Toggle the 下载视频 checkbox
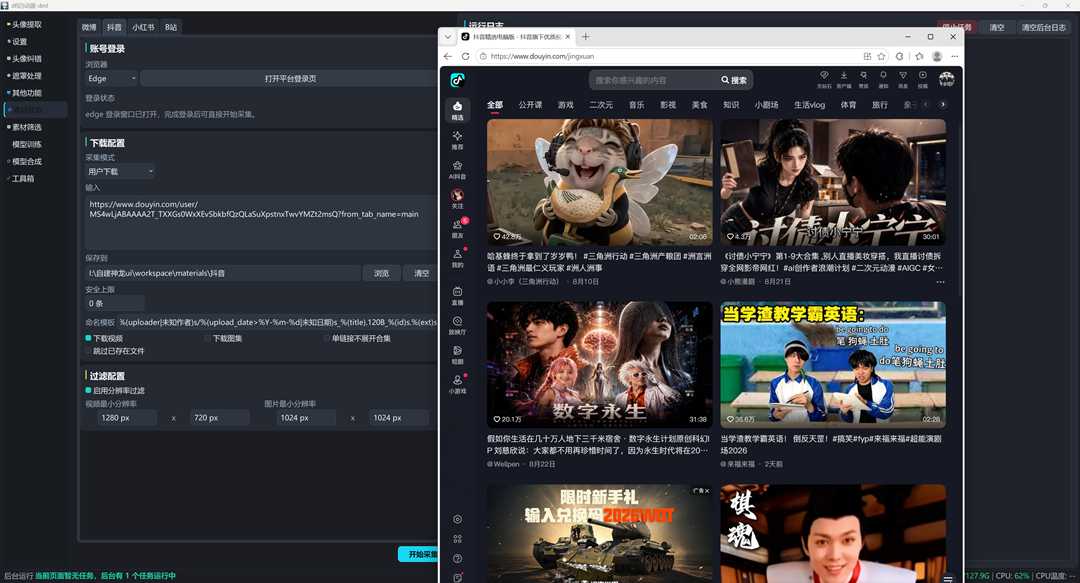The height and width of the screenshot is (583, 1080). point(88,338)
